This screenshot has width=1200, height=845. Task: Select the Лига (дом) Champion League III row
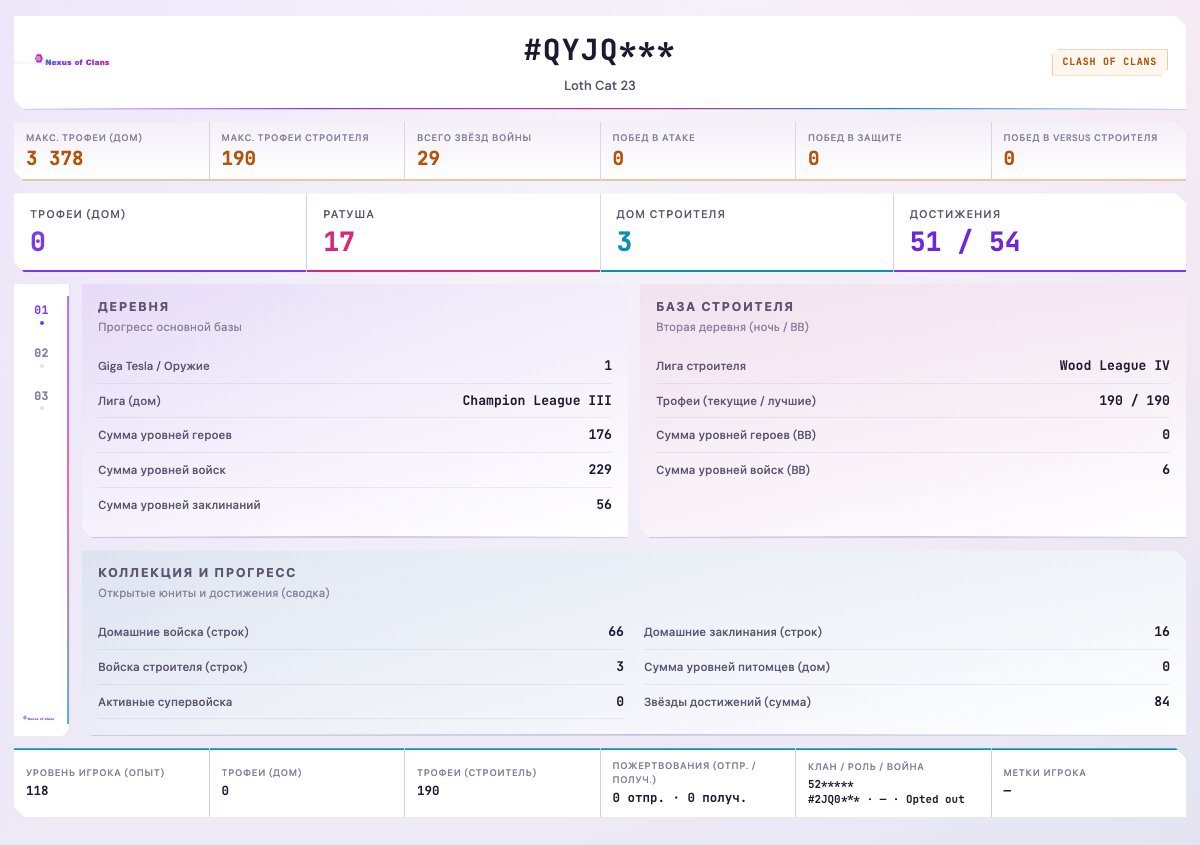tap(355, 401)
